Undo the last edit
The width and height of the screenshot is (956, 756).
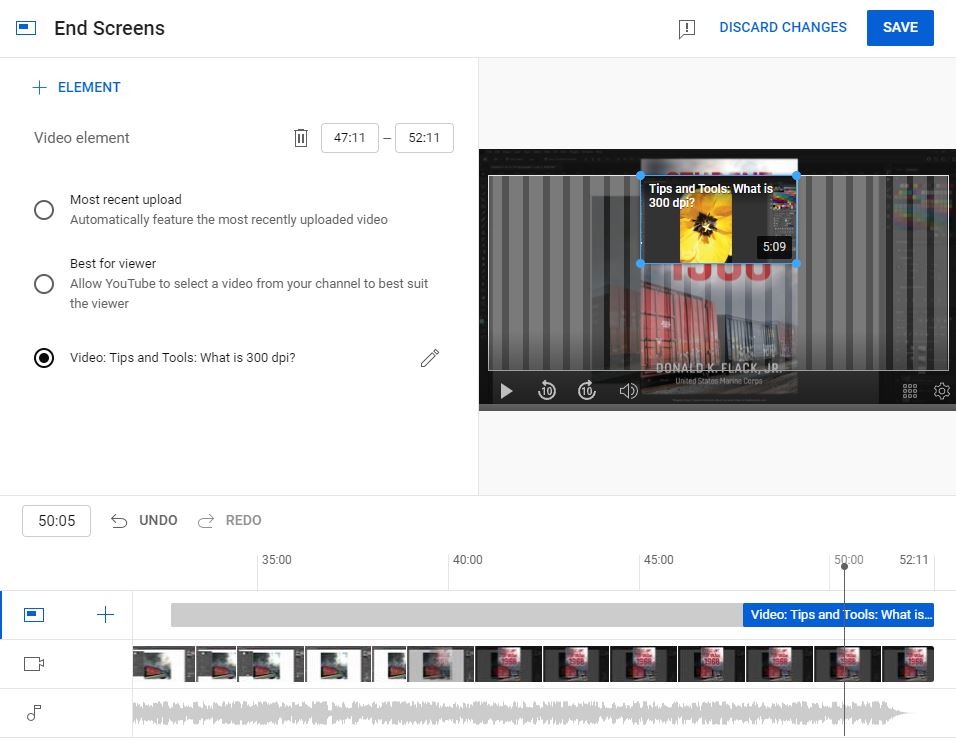point(144,521)
